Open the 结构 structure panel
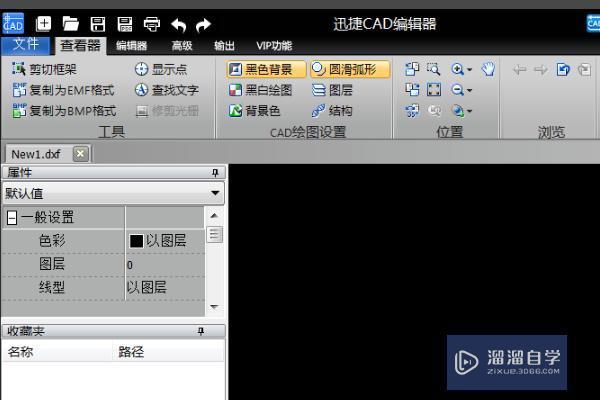 click(332, 111)
